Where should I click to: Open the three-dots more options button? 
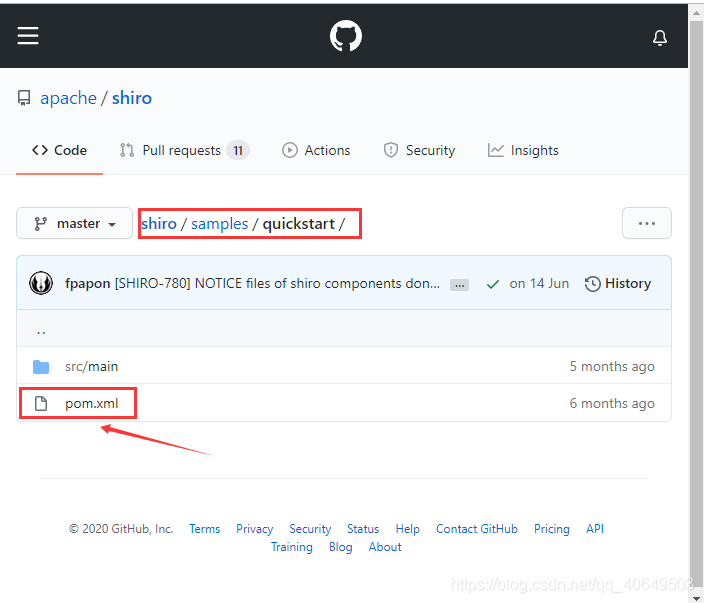click(x=647, y=223)
